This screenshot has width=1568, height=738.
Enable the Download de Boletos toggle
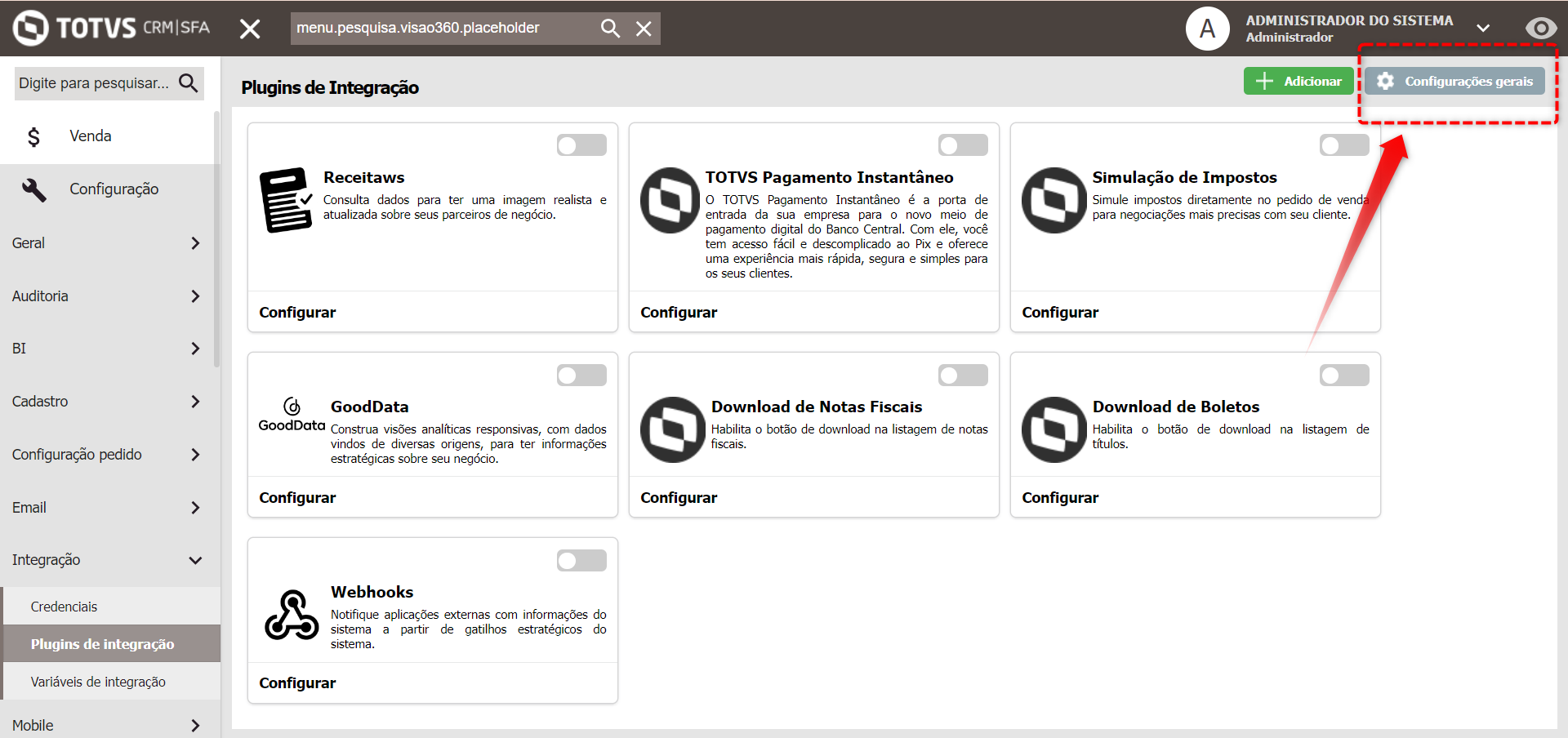click(1344, 375)
